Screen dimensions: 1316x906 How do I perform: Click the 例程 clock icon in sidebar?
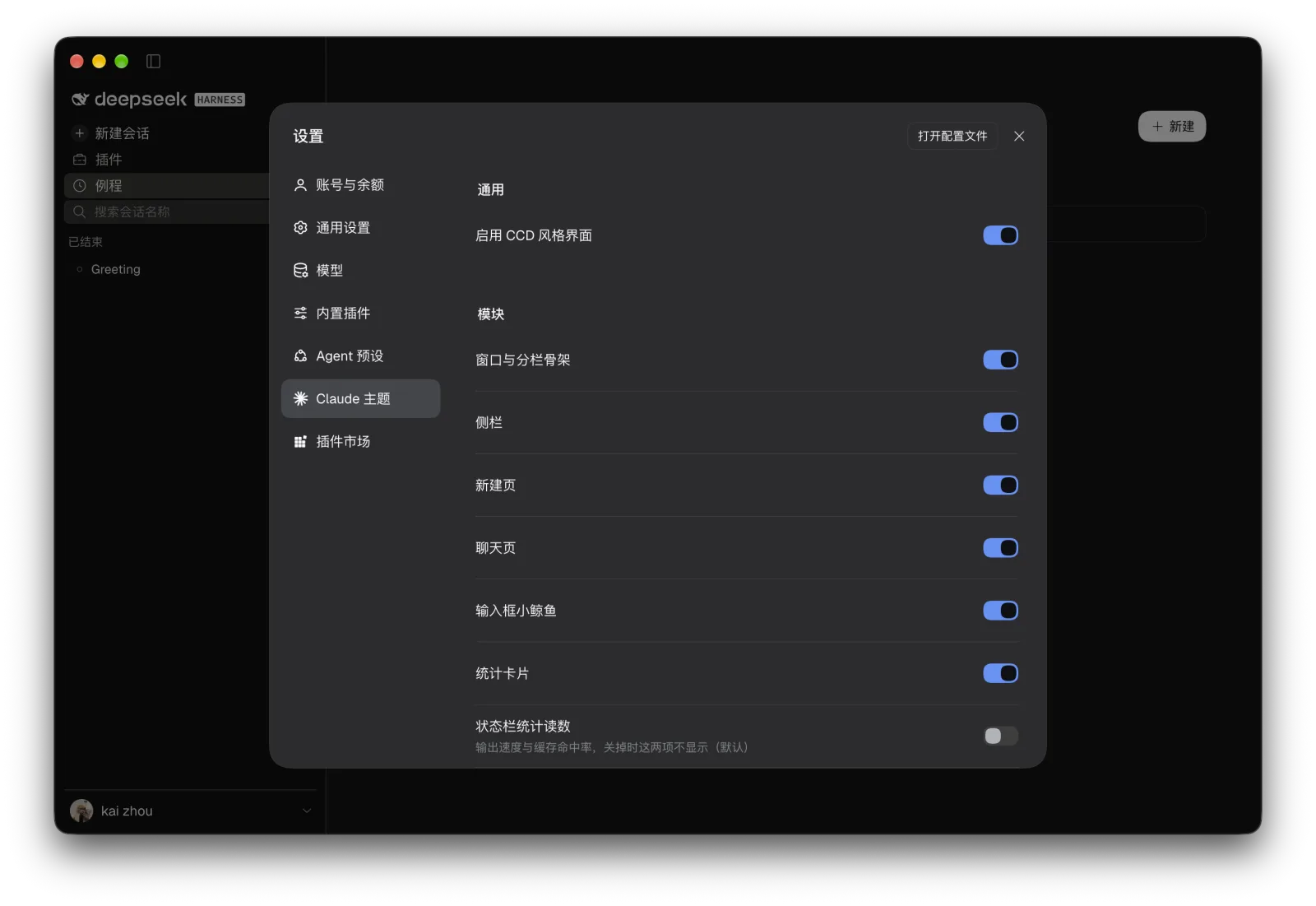click(80, 186)
